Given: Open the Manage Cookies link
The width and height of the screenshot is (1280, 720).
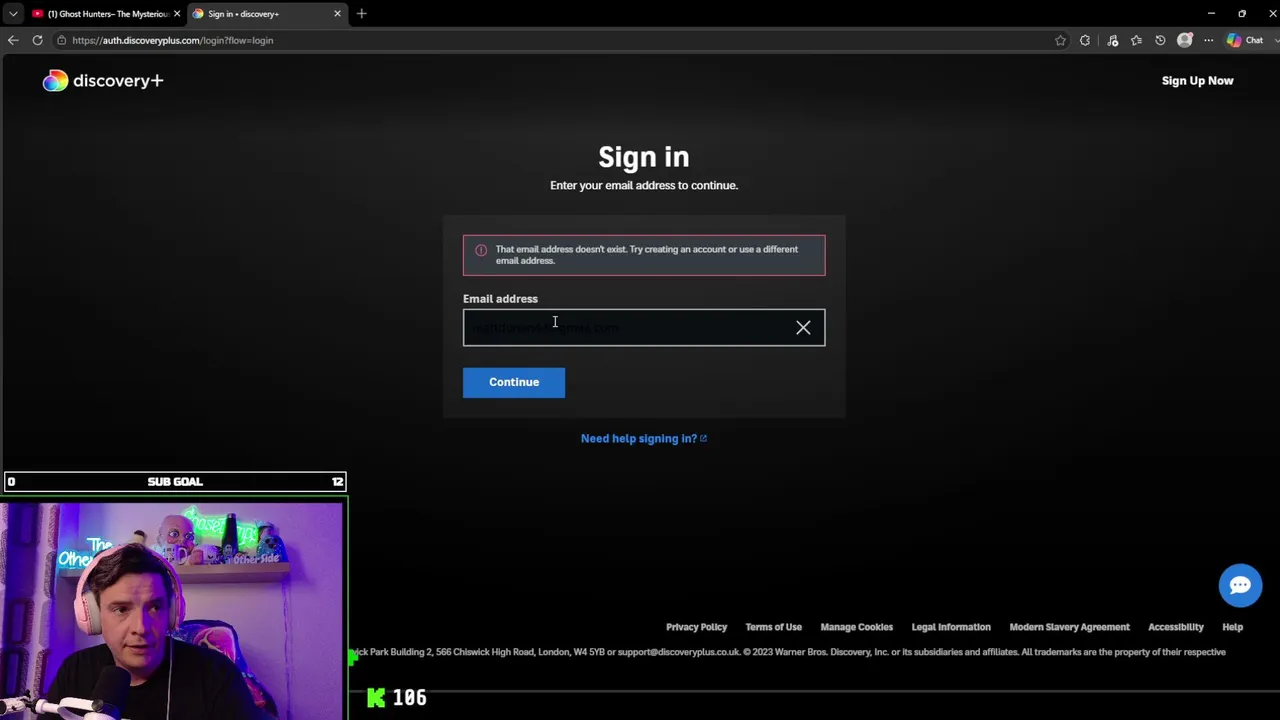Looking at the screenshot, I should point(856,627).
